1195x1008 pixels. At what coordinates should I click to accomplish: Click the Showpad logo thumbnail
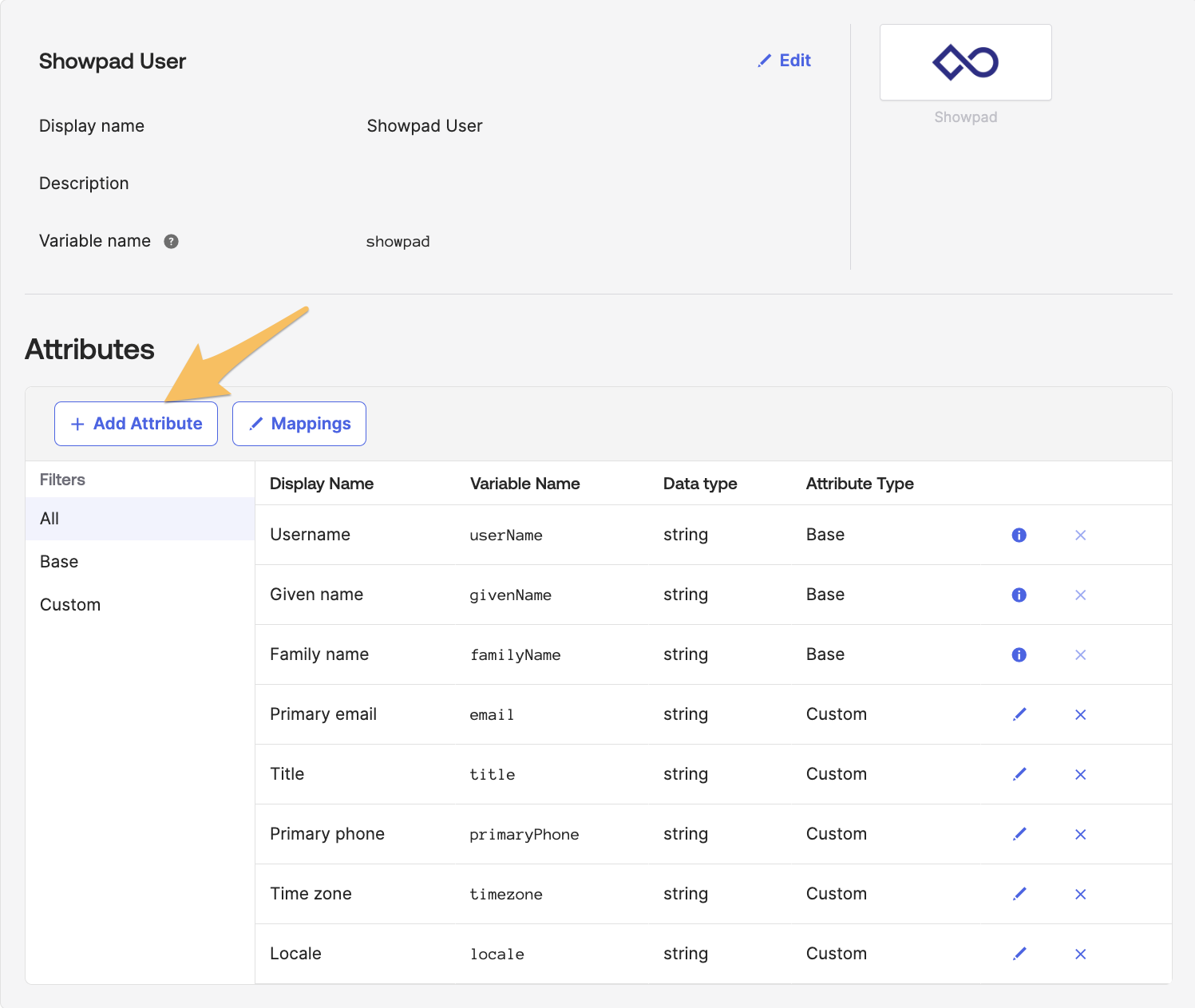[x=966, y=62]
